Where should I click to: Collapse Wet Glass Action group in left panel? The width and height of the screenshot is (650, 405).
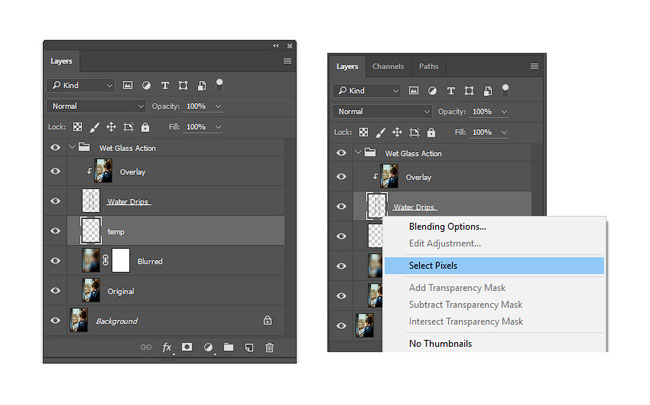72,147
